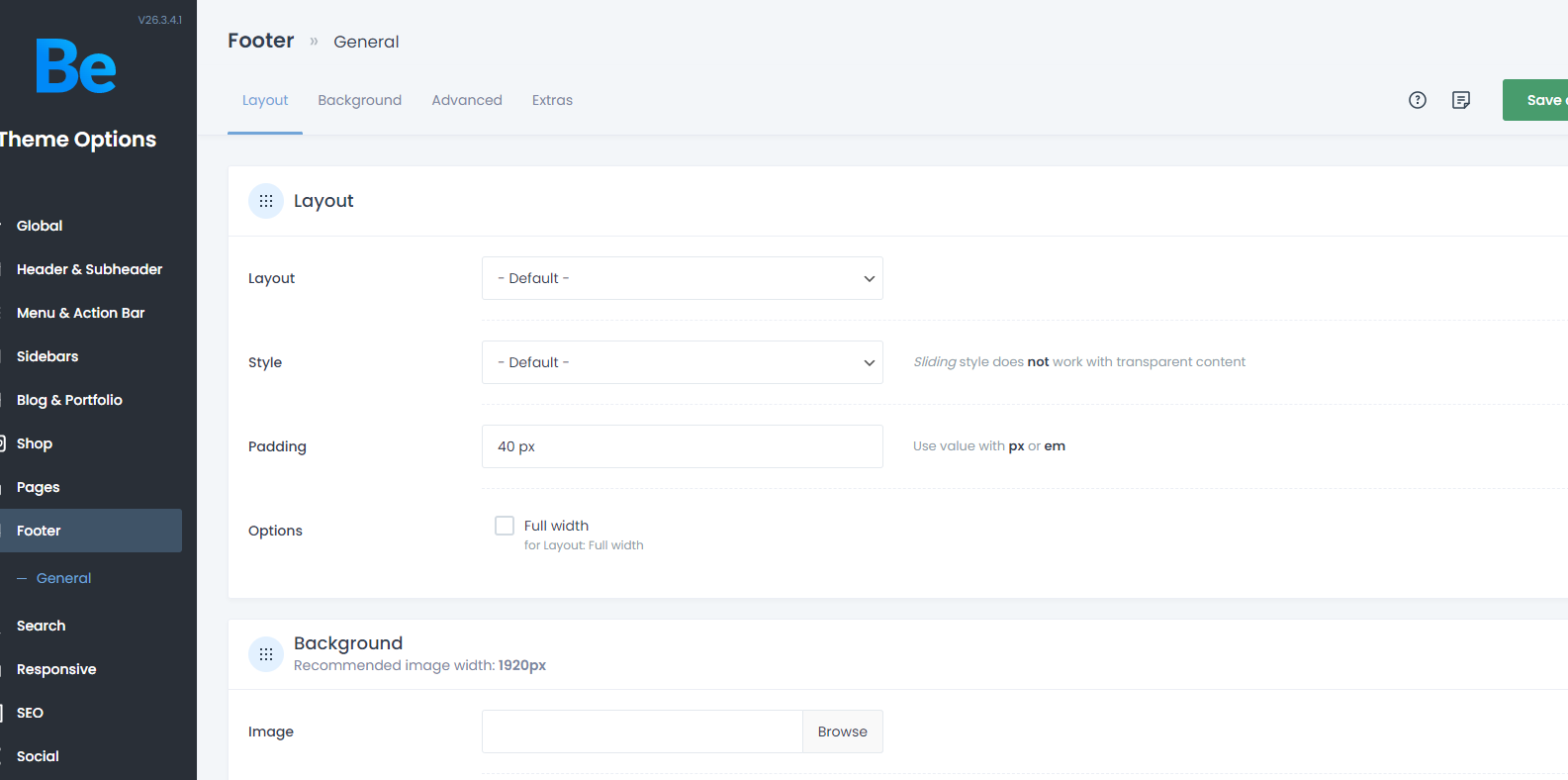Switch to the Extras tab

coord(552,100)
